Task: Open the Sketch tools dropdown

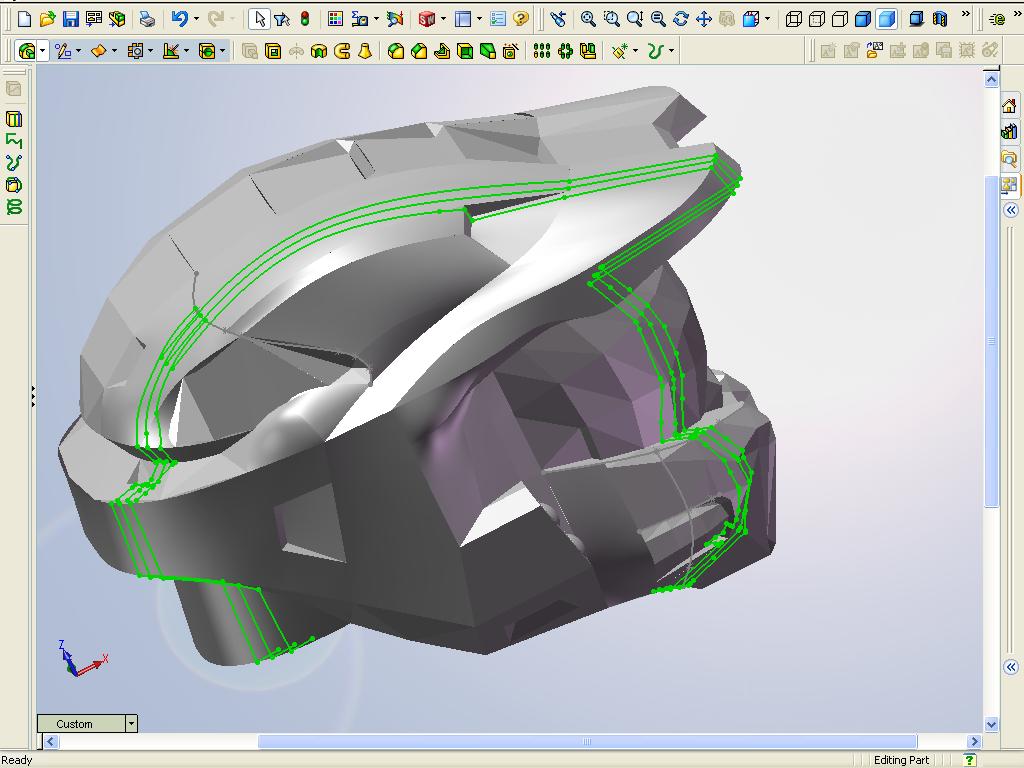Action: (78, 50)
